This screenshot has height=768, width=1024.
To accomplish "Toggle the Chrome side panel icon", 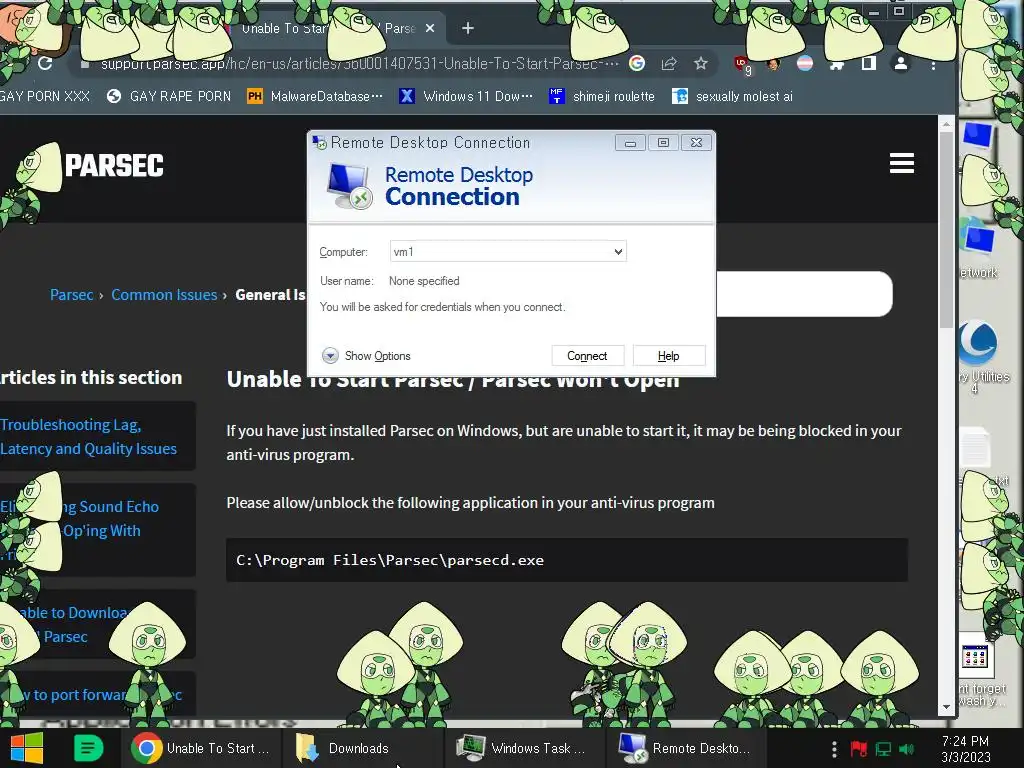I will coord(869,63).
